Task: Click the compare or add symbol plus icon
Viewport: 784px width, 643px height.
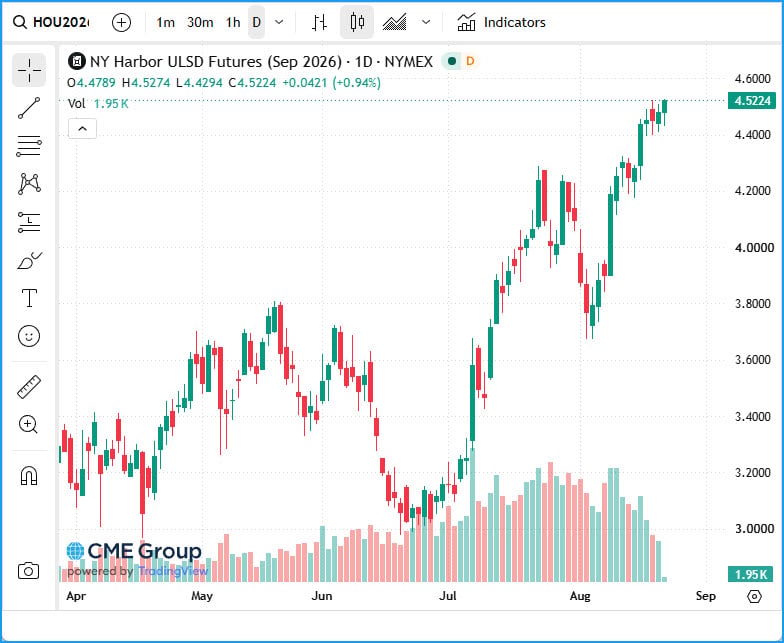Action: tap(122, 22)
